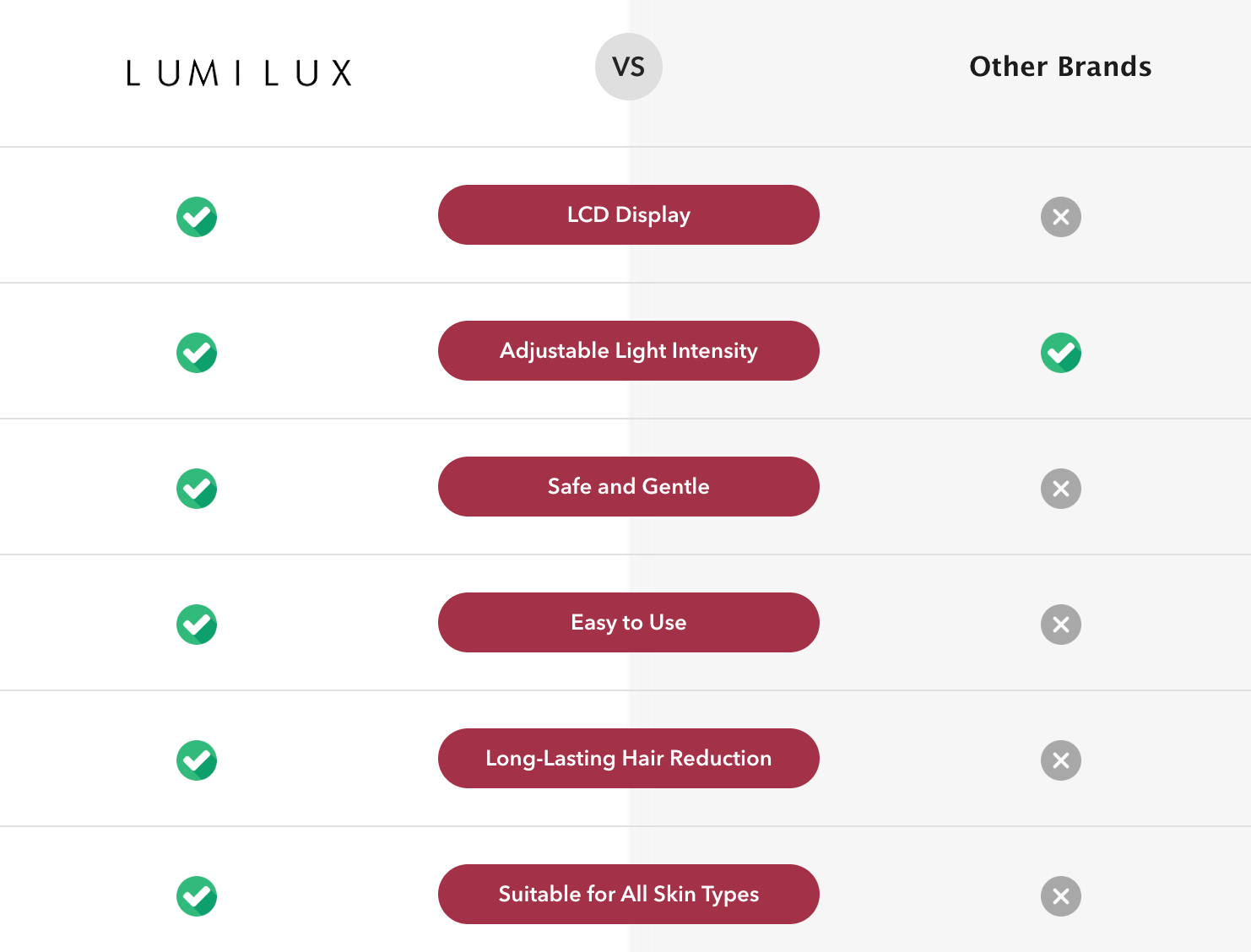This screenshot has height=952, width=1251.
Task: Click the Suitable for All Skin Types pill
Action: point(629,895)
